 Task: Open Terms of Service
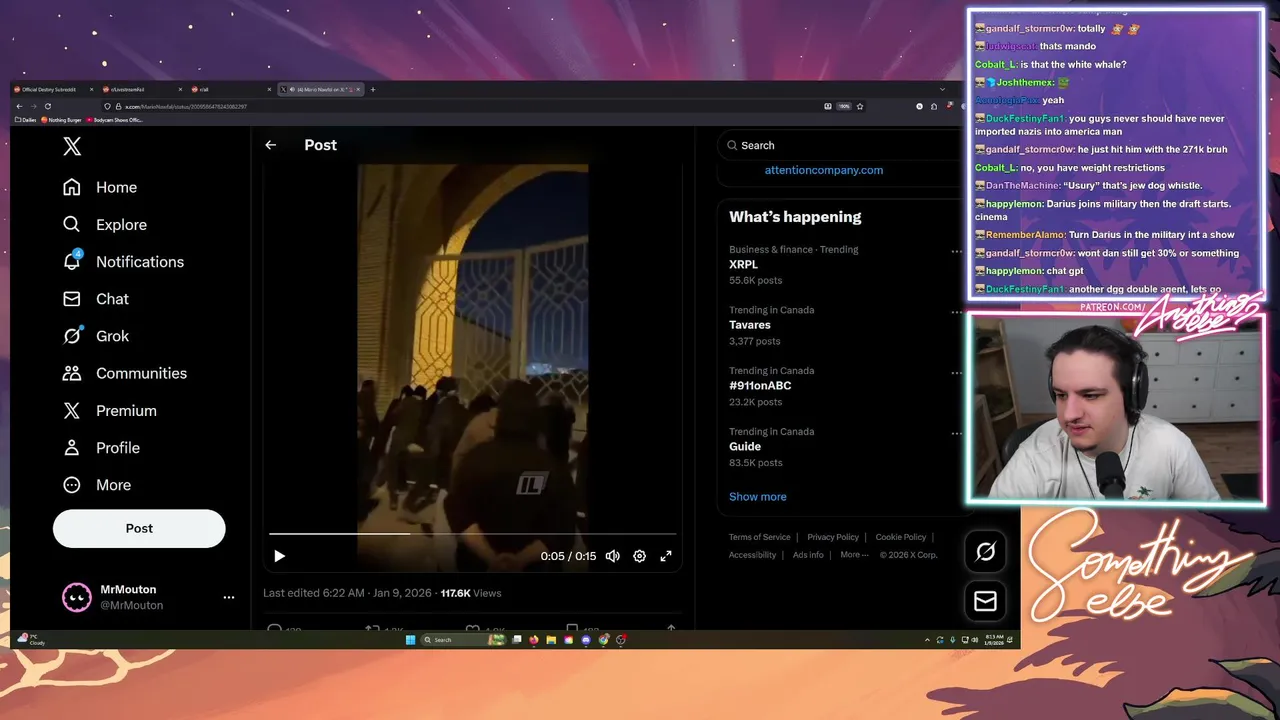point(760,537)
